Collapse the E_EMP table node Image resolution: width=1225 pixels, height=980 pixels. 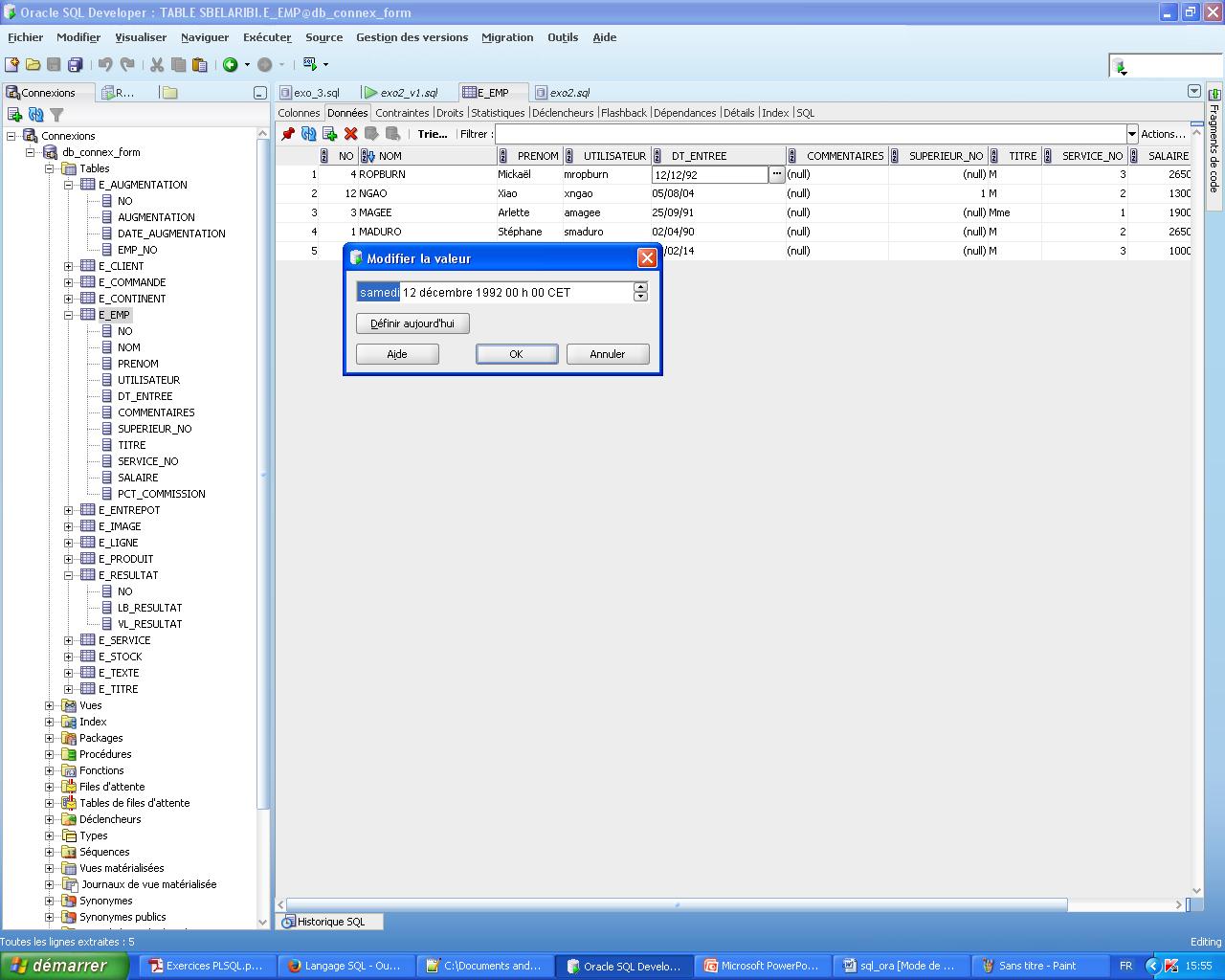coord(68,315)
